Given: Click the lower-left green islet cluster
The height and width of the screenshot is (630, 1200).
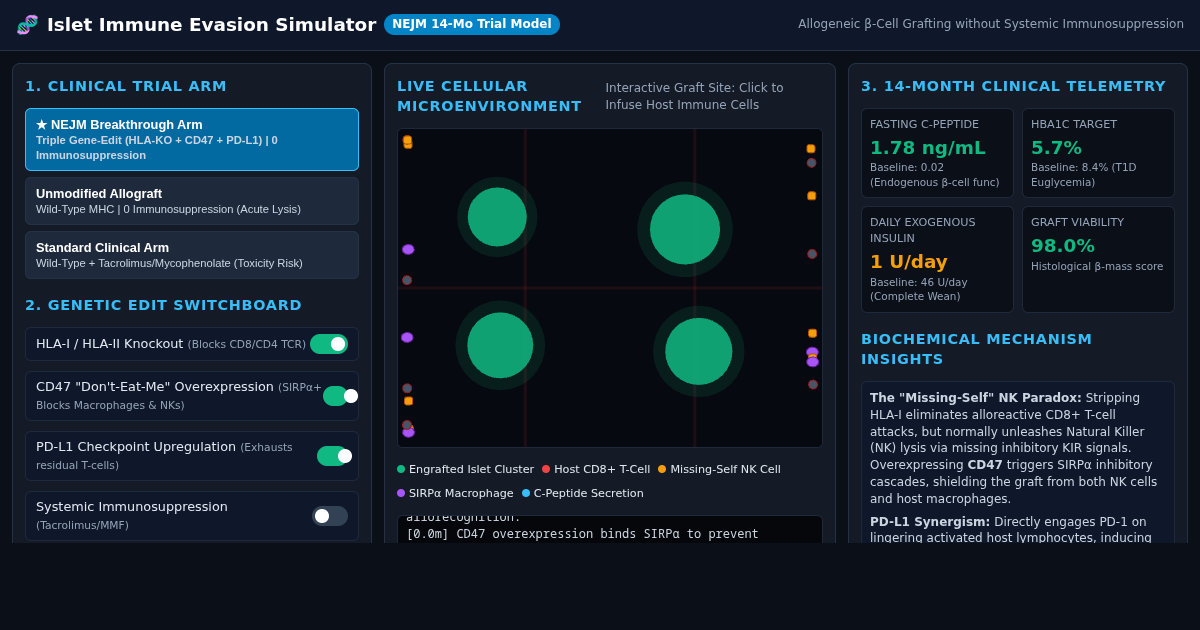Looking at the screenshot, I should click(500, 345).
